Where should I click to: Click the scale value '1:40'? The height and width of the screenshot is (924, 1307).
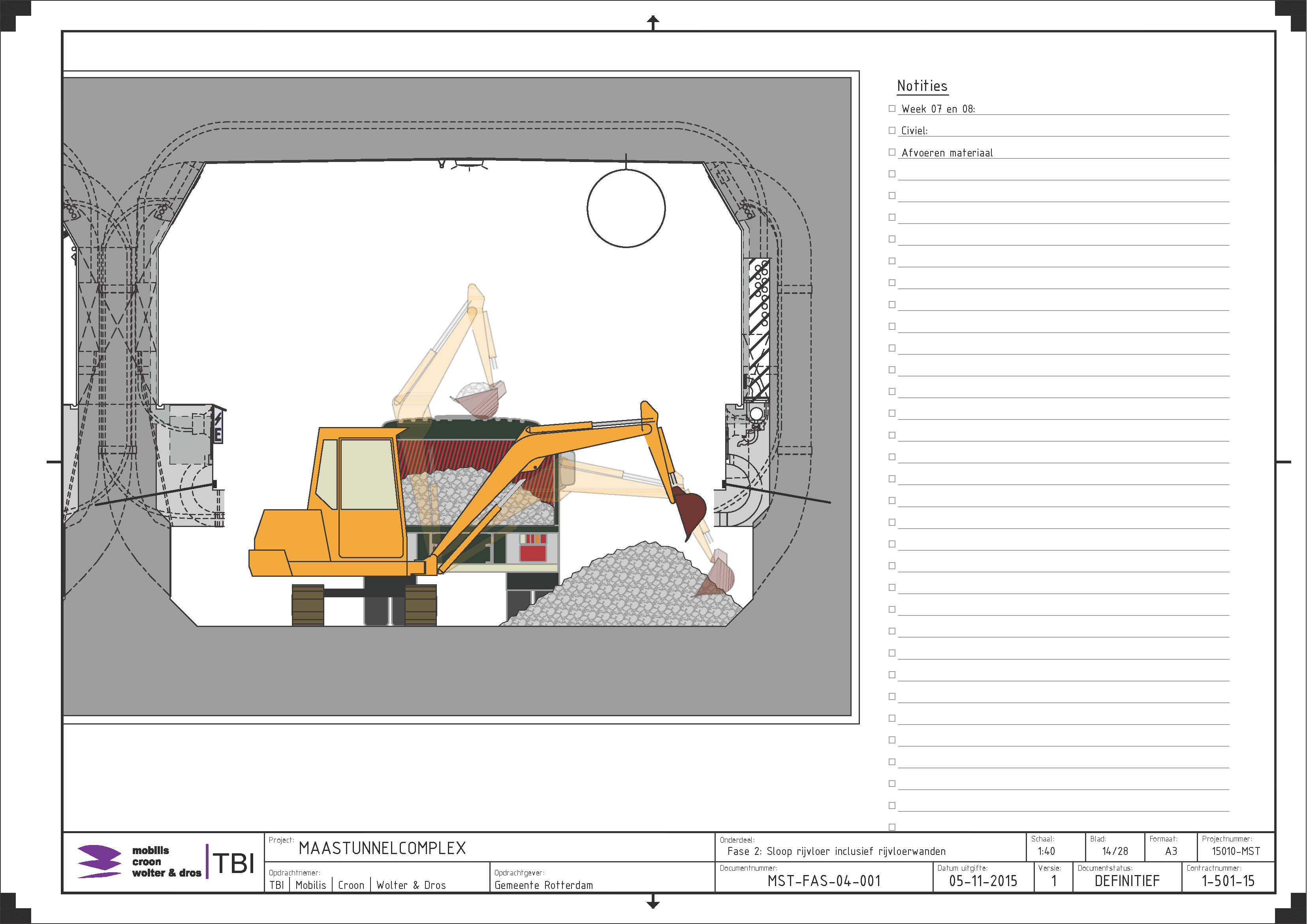[1046, 851]
